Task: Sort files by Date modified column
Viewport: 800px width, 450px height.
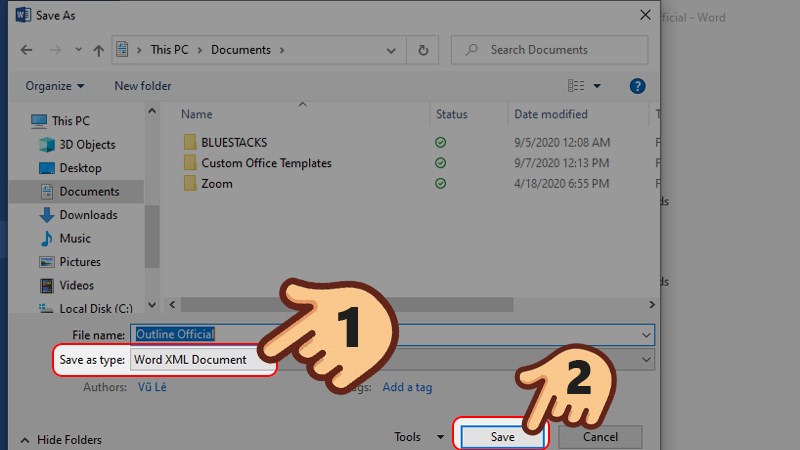Action: [552, 115]
